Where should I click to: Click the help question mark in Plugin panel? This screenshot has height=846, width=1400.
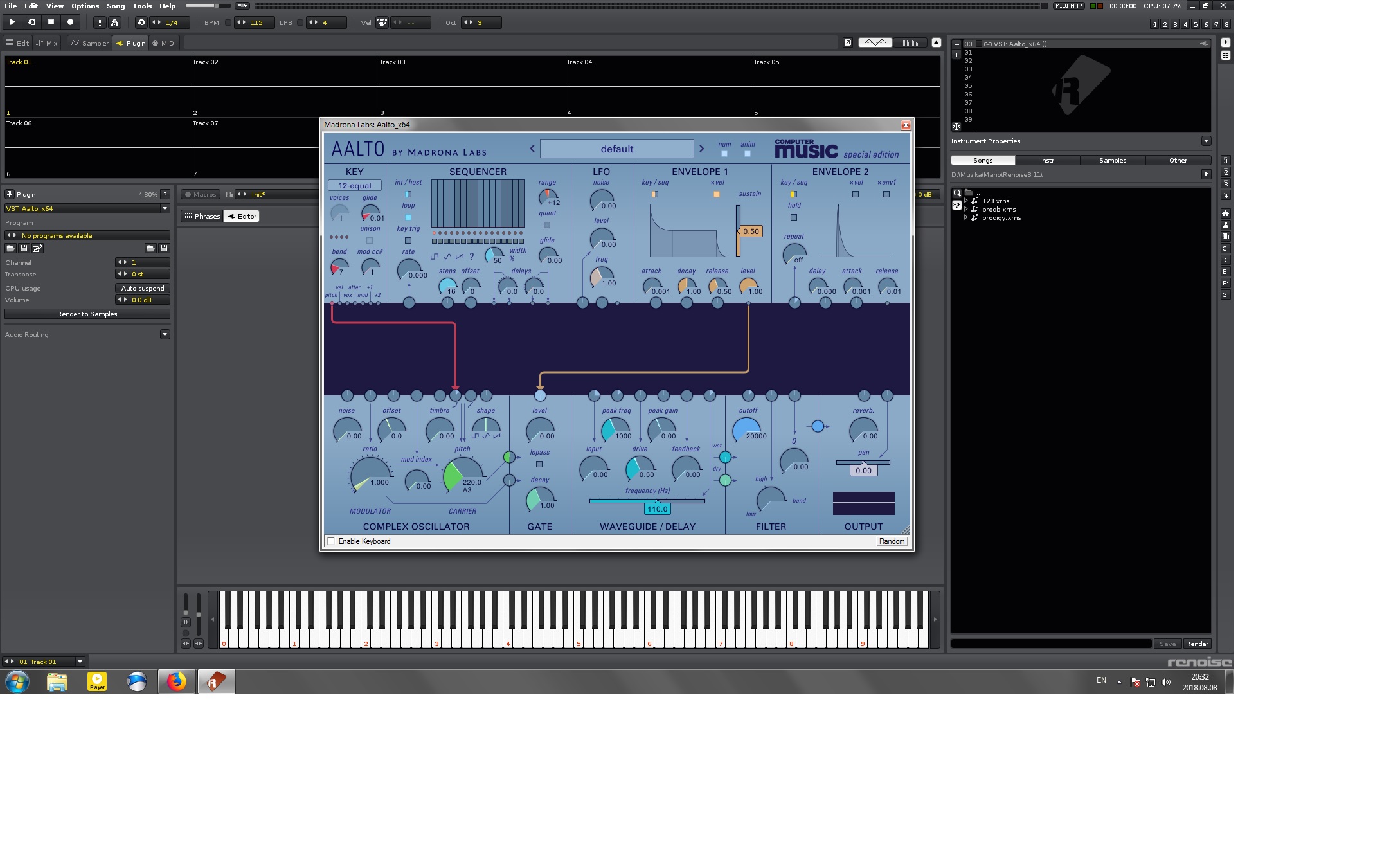coord(165,194)
